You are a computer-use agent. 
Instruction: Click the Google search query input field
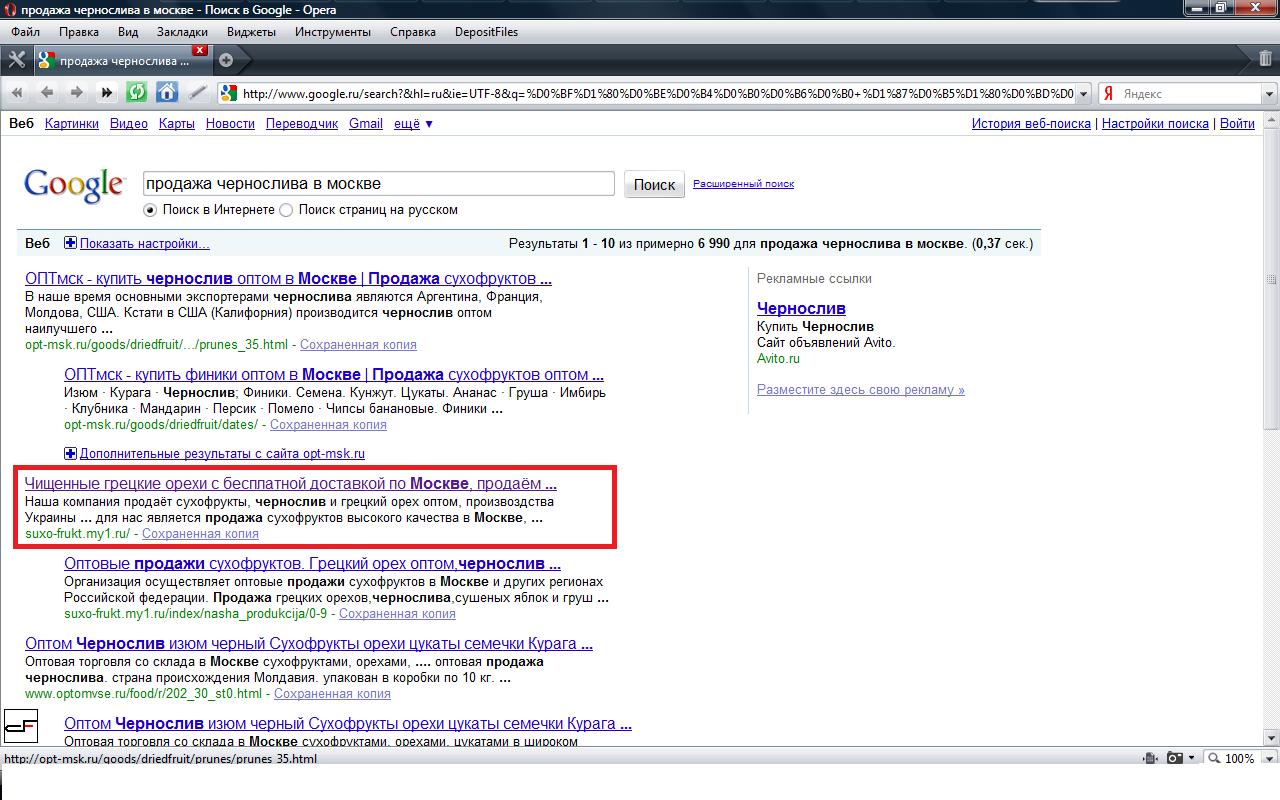[378, 184]
